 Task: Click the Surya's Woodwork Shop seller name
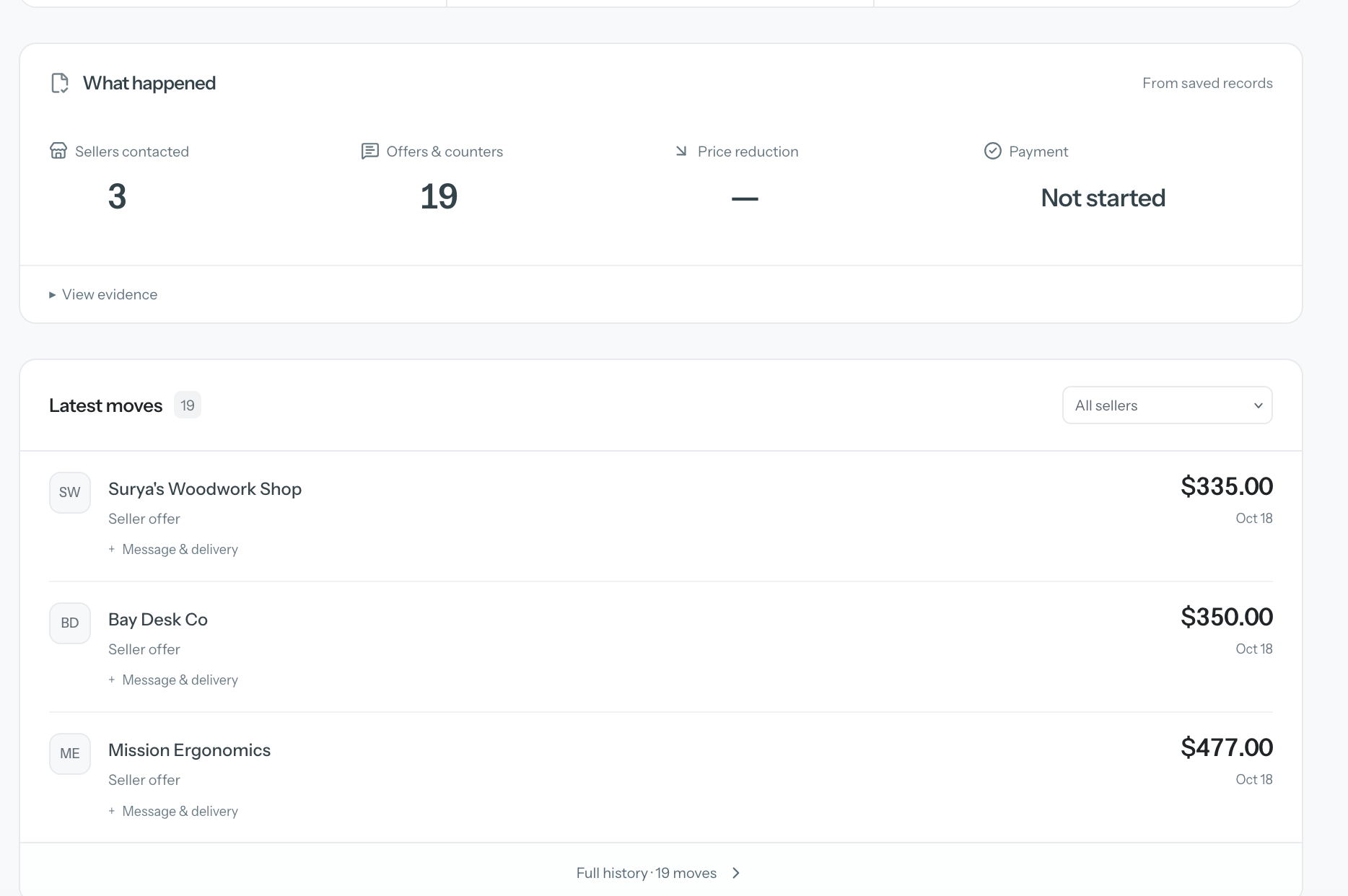205,489
